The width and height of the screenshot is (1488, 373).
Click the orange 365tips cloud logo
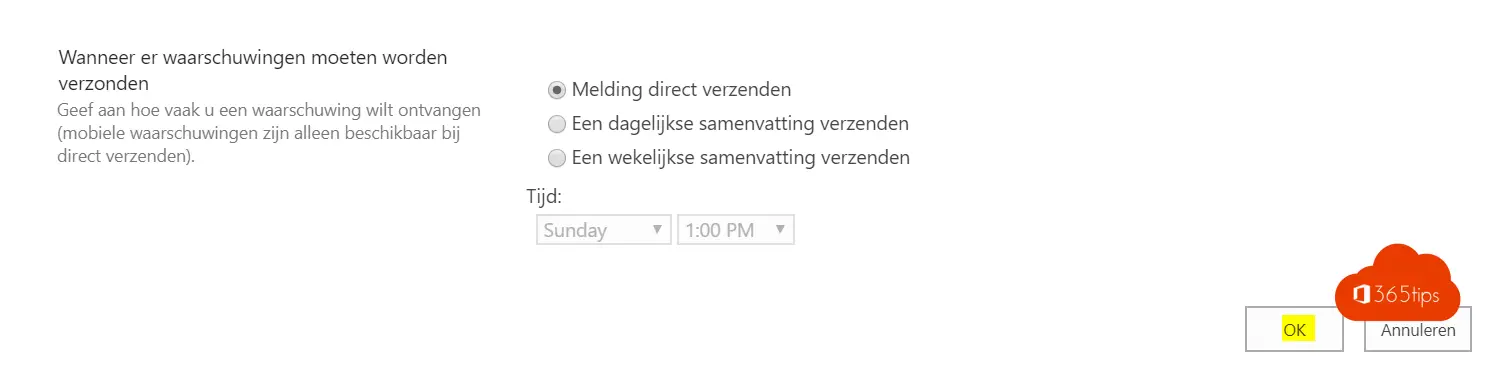[x=1398, y=283]
